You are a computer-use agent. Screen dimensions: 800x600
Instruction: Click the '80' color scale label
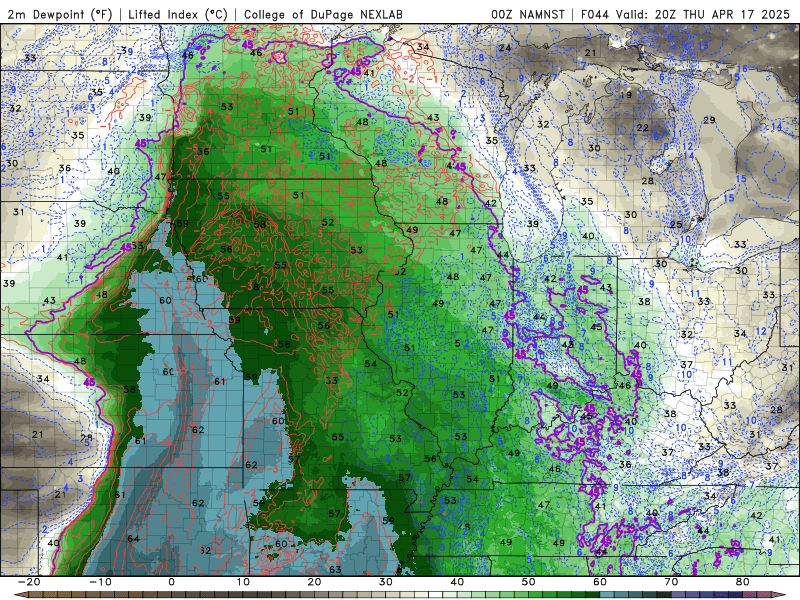pos(743,582)
